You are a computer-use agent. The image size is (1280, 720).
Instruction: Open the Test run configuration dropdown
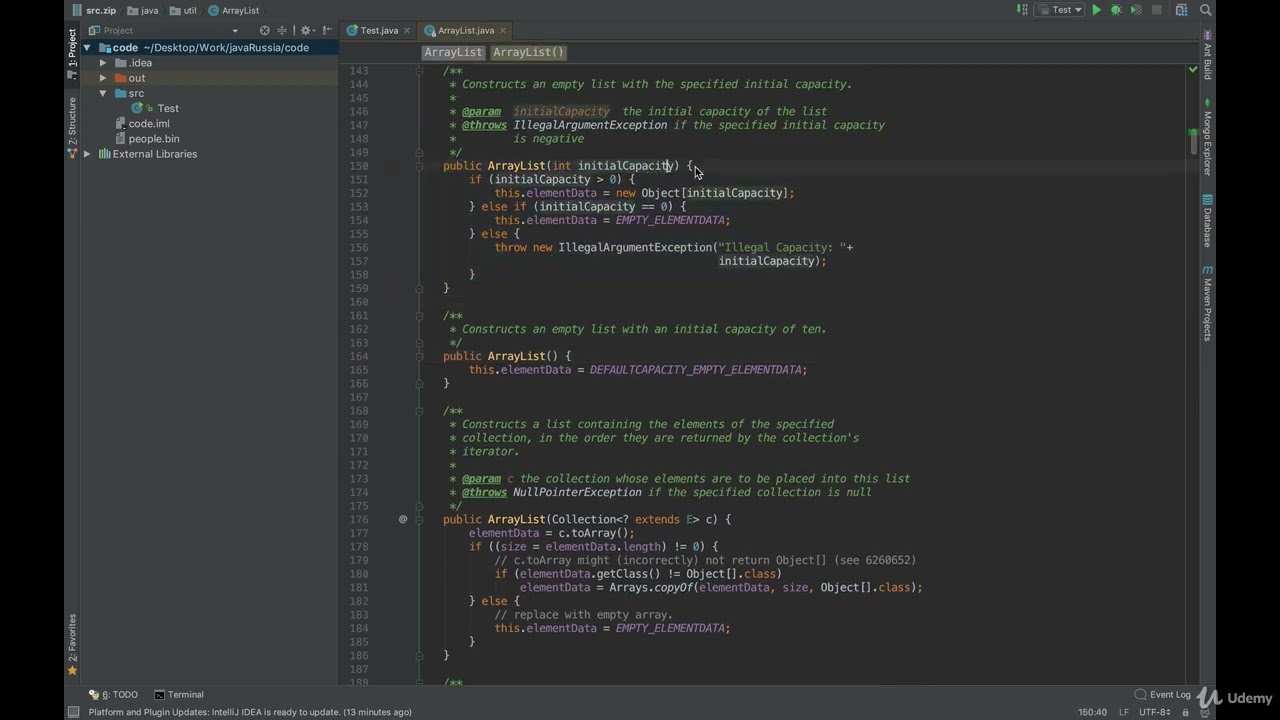click(x=1061, y=10)
